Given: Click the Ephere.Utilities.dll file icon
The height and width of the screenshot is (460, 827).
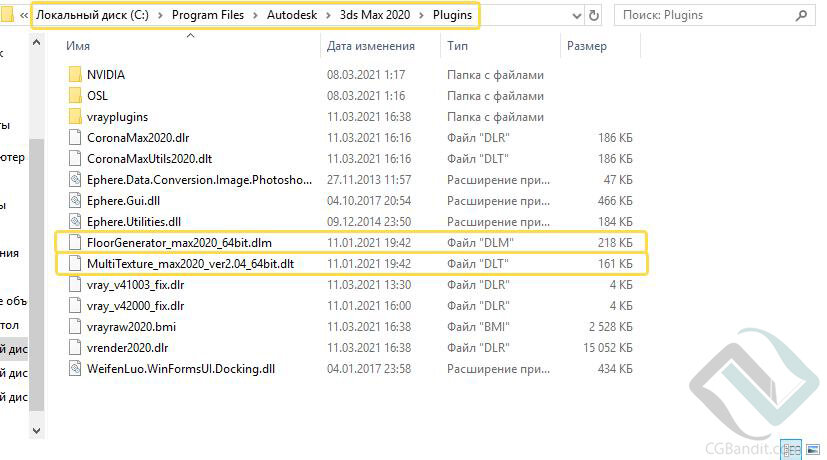Looking at the screenshot, I should [x=75, y=222].
